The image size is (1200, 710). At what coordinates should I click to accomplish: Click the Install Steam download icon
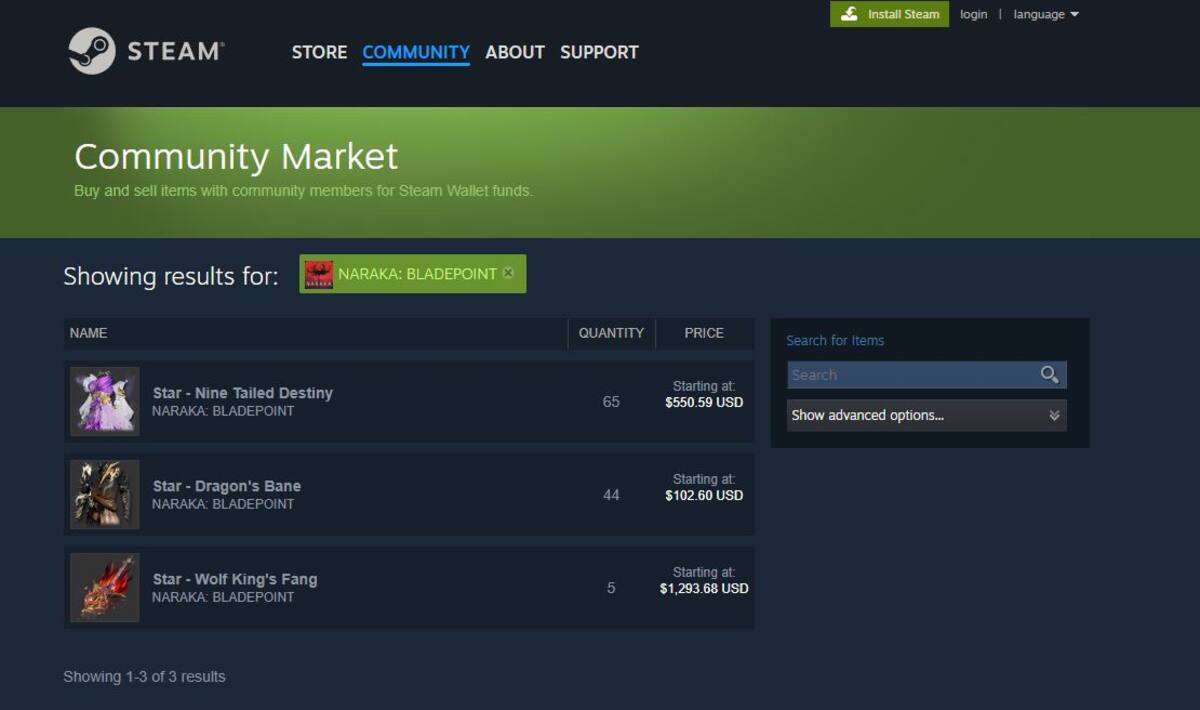pyautogui.click(x=849, y=14)
